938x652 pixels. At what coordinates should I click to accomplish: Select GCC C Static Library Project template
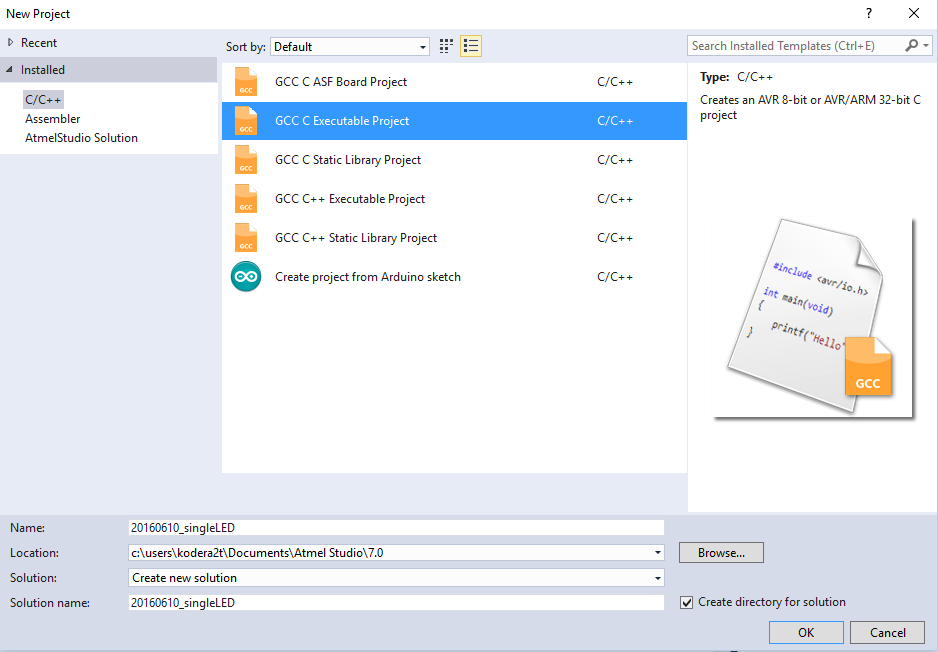pyautogui.click(x=454, y=160)
